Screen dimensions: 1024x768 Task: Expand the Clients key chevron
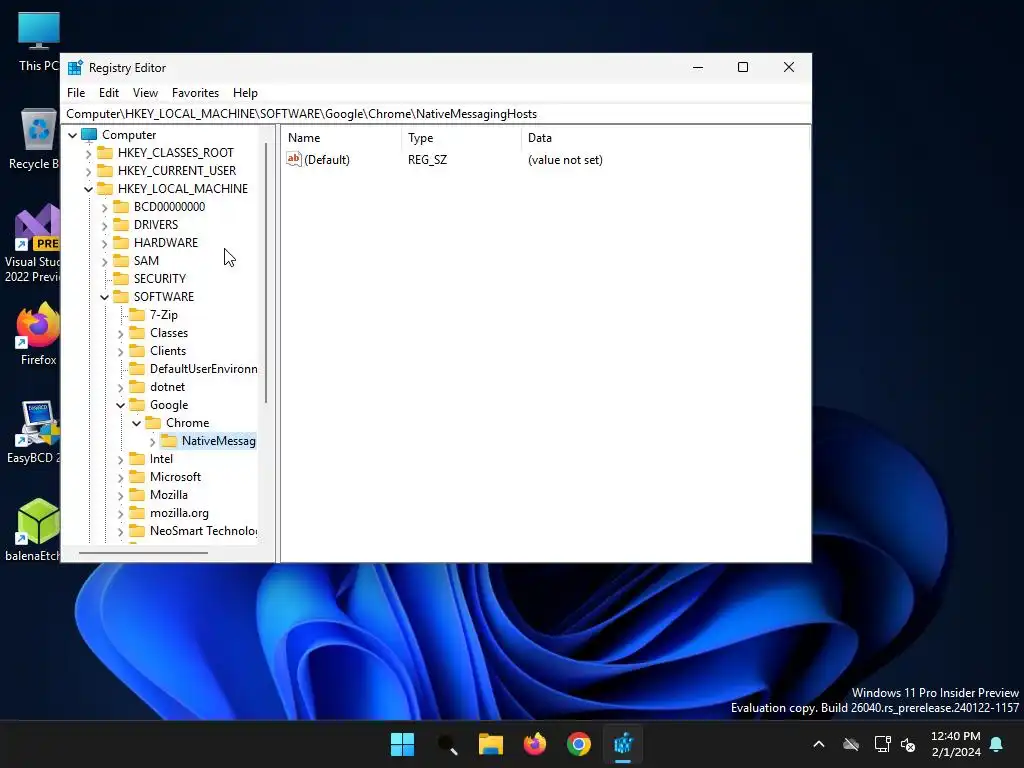(120, 351)
